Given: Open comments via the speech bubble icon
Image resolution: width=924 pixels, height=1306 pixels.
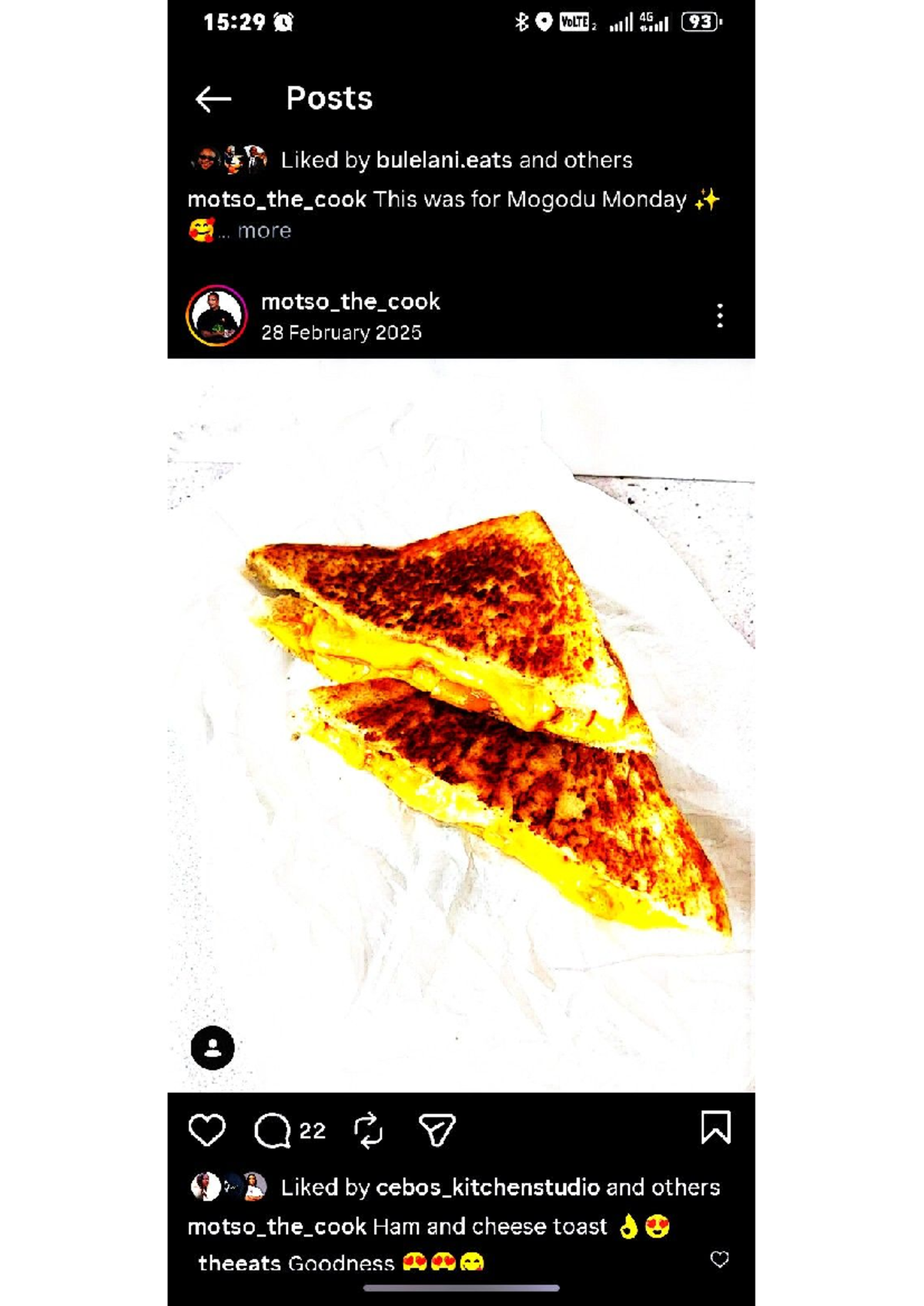Looking at the screenshot, I should tap(272, 1130).
